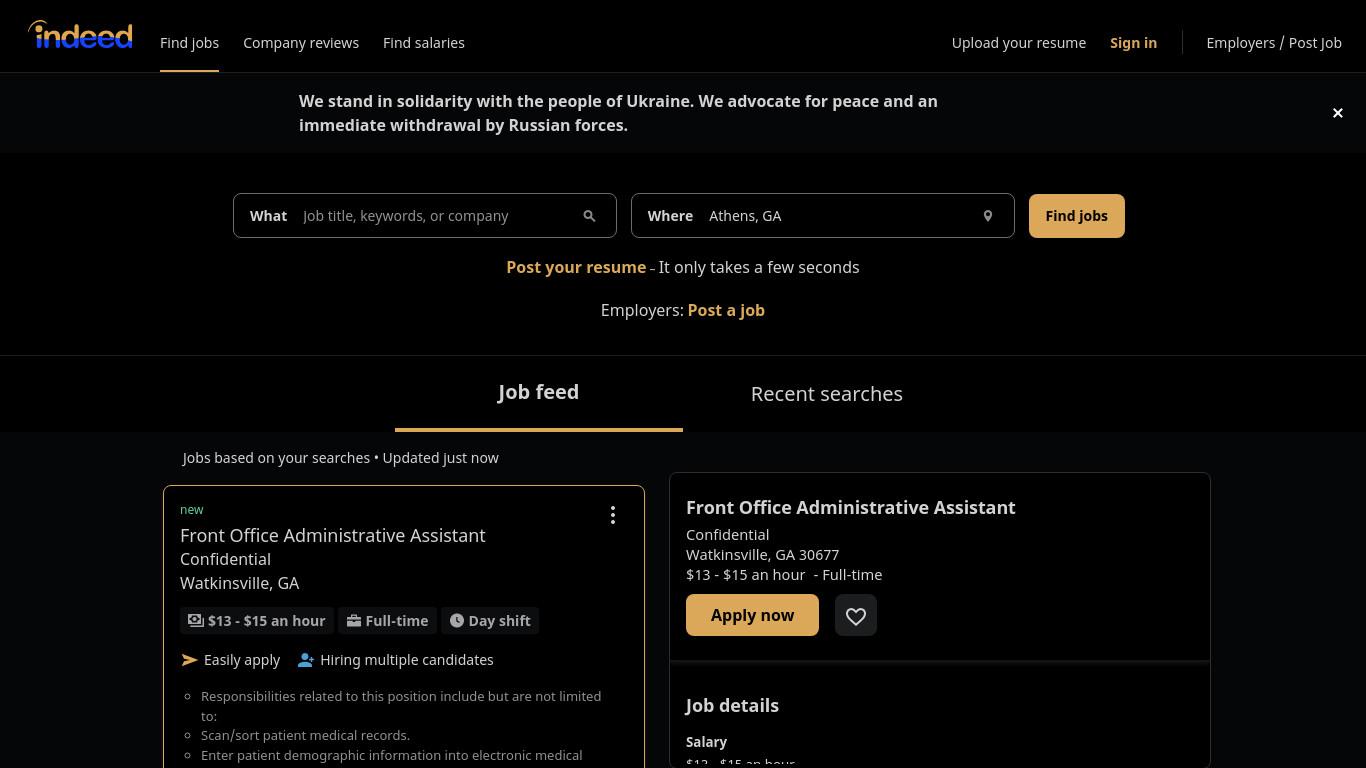The width and height of the screenshot is (1366, 768).
Task: Click the 'new' badge on job card
Action: [x=192, y=510]
